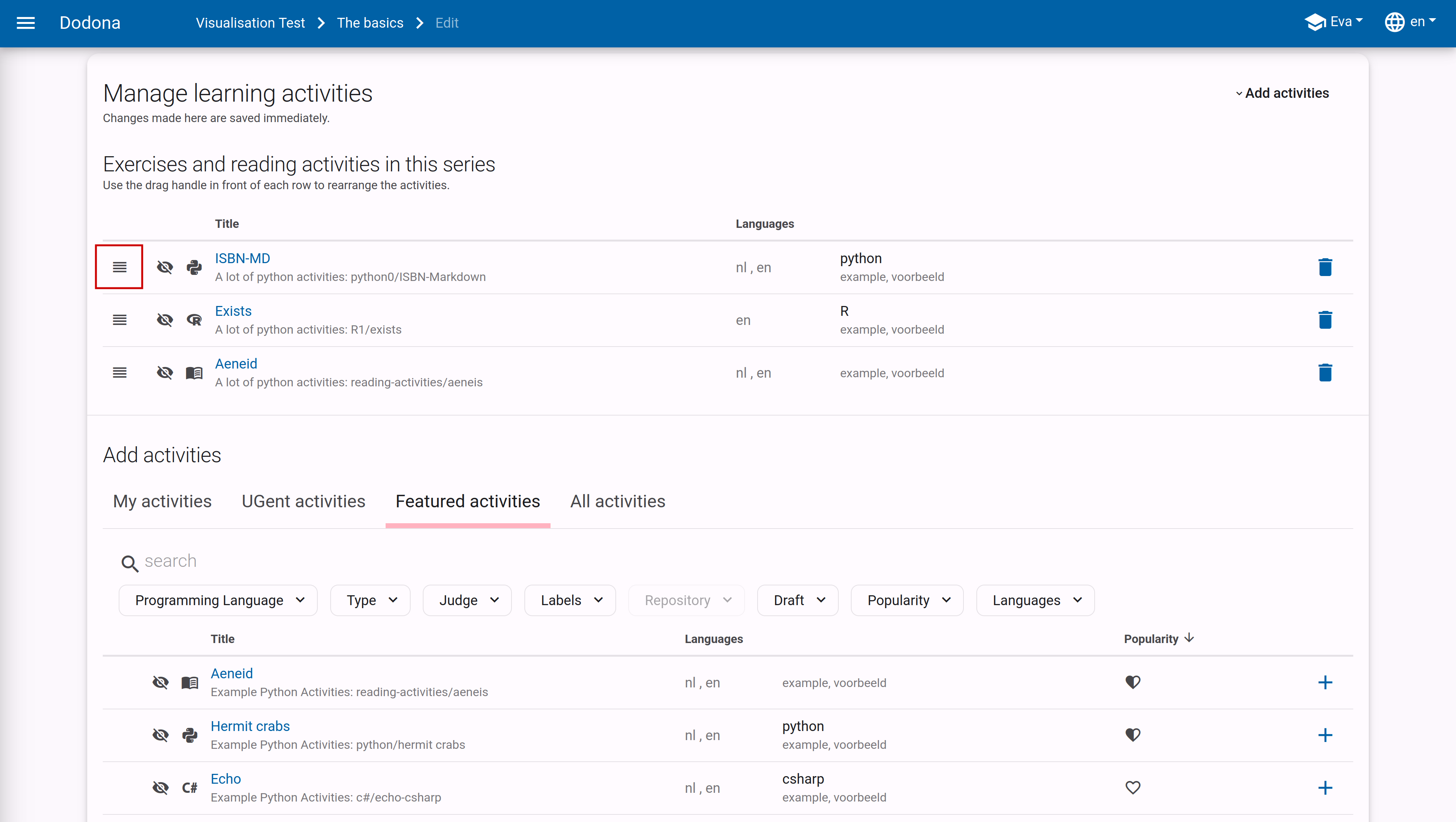Image resolution: width=1456 pixels, height=822 pixels.
Task: Open the Languages filter dropdown
Action: point(1036,601)
